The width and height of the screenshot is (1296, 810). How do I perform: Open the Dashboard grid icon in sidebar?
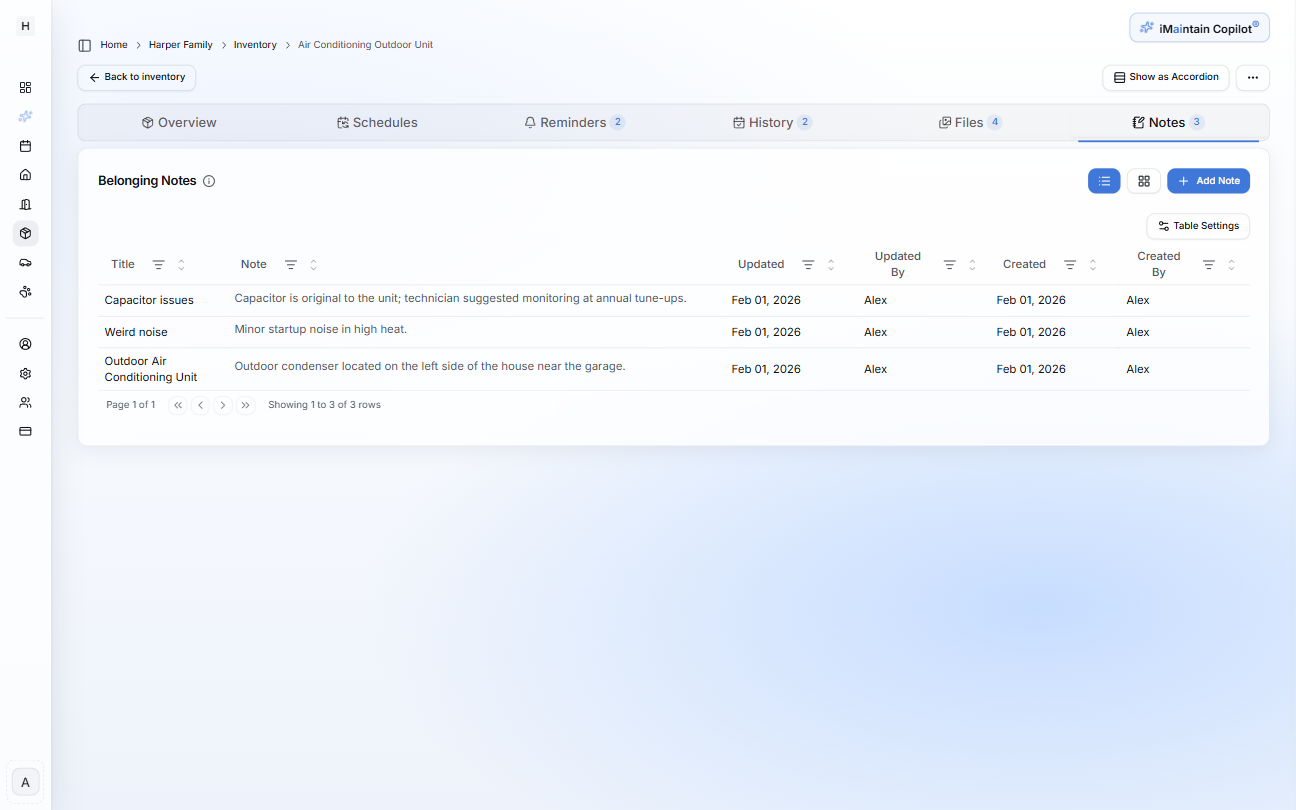[x=25, y=87]
